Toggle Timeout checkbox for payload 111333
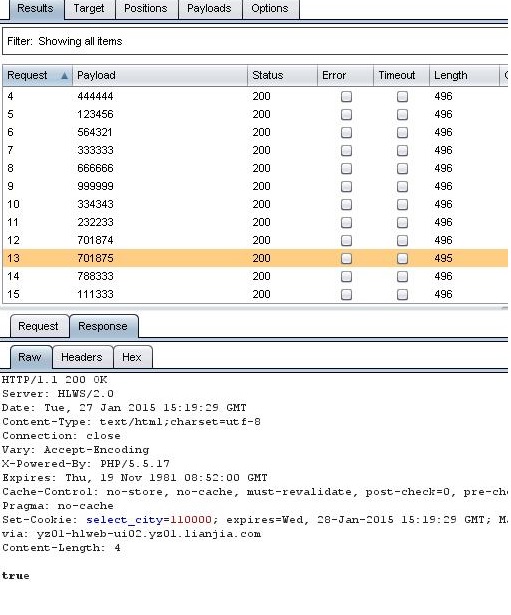This screenshot has height=615, width=511. coord(402,295)
